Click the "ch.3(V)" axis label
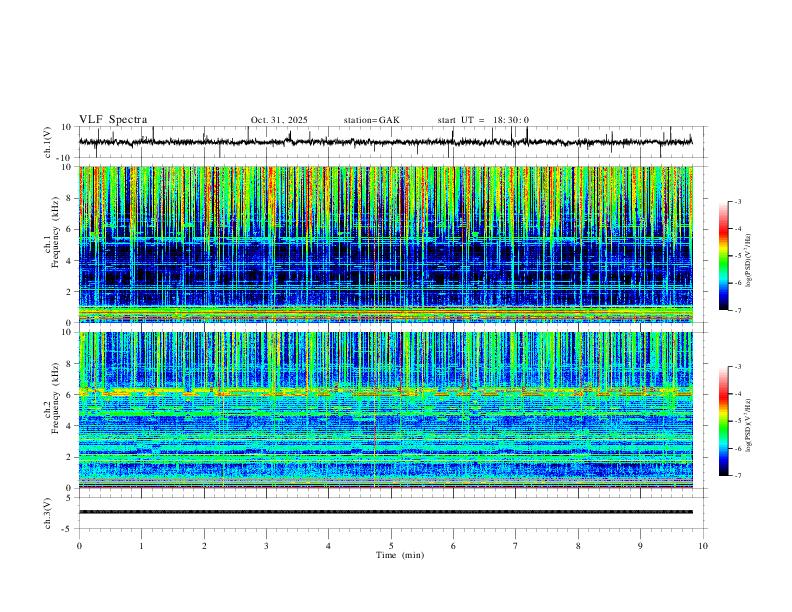The height and width of the screenshot is (612, 792). 48,514
